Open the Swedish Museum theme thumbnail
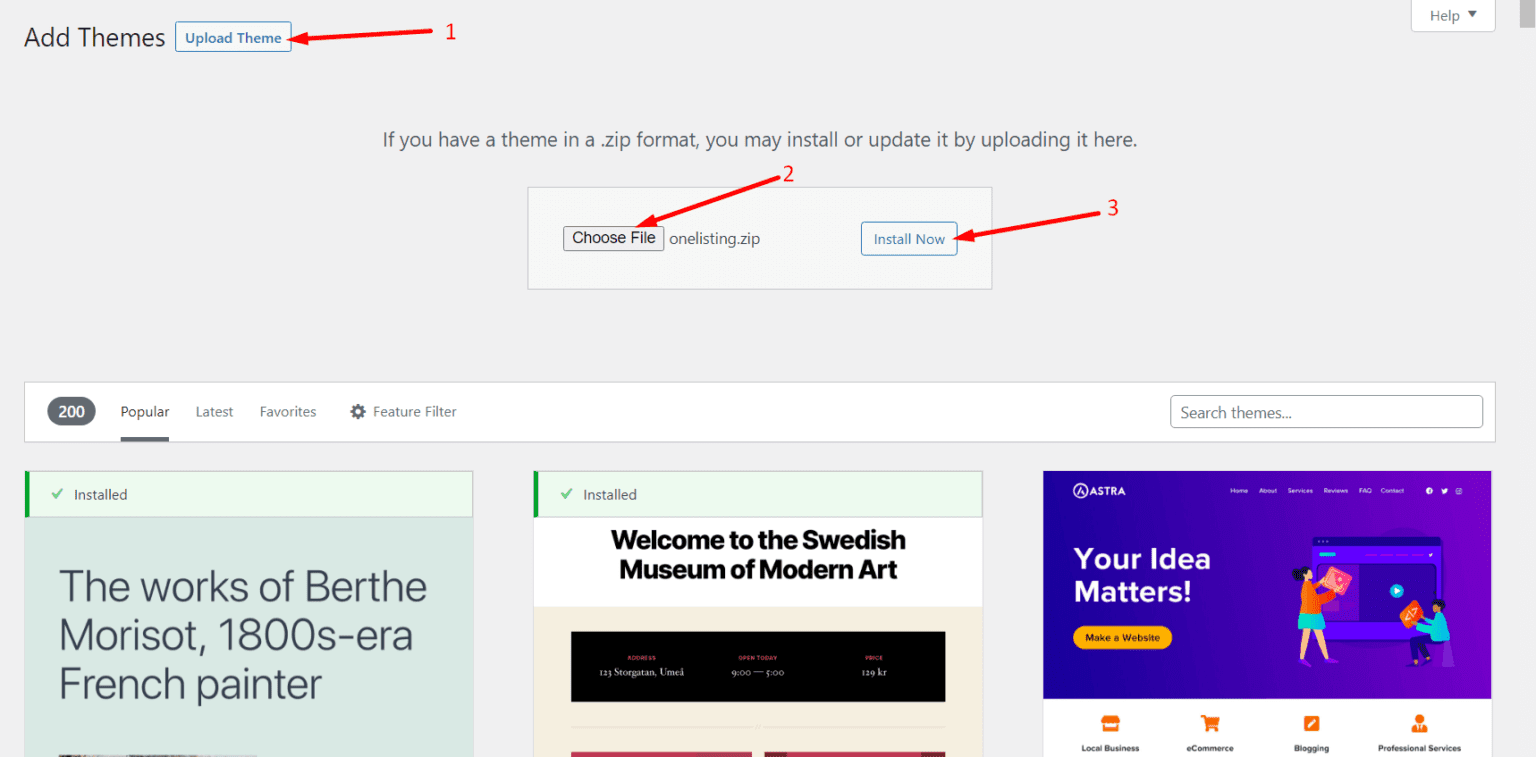The height and width of the screenshot is (757, 1536). (x=758, y=636)
